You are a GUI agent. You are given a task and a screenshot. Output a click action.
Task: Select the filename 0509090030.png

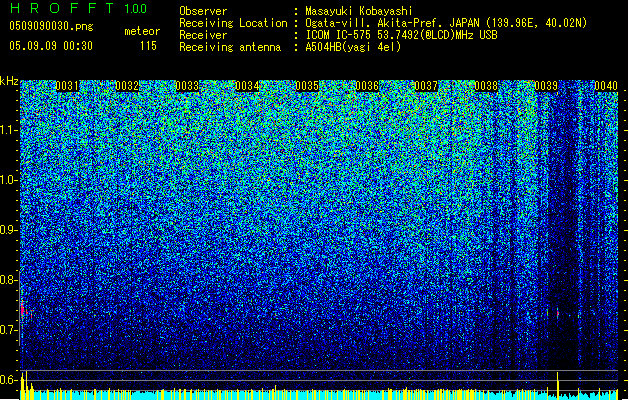51,26
